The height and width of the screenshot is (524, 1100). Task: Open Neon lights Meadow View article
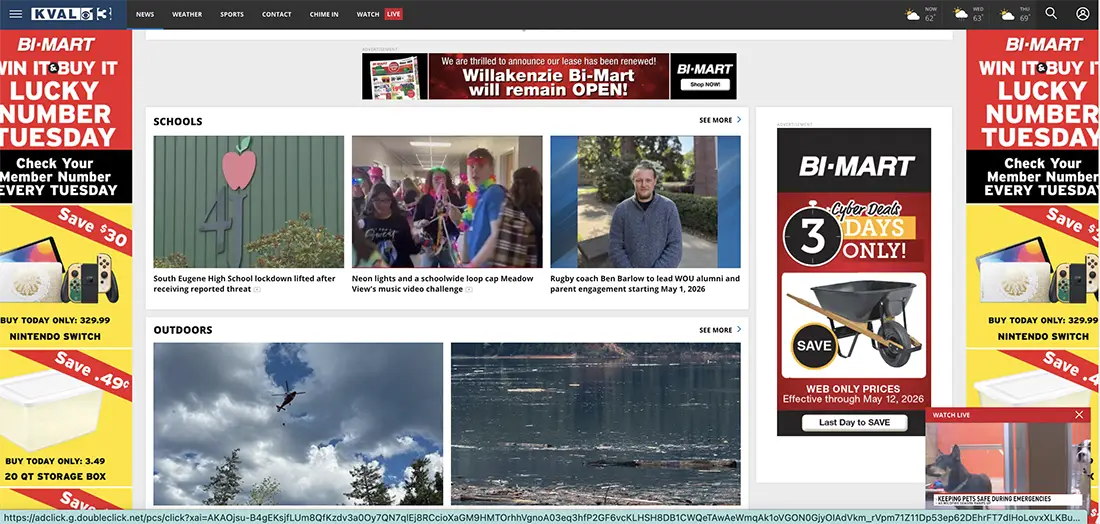pyautogui.click(x=443, y=283)
